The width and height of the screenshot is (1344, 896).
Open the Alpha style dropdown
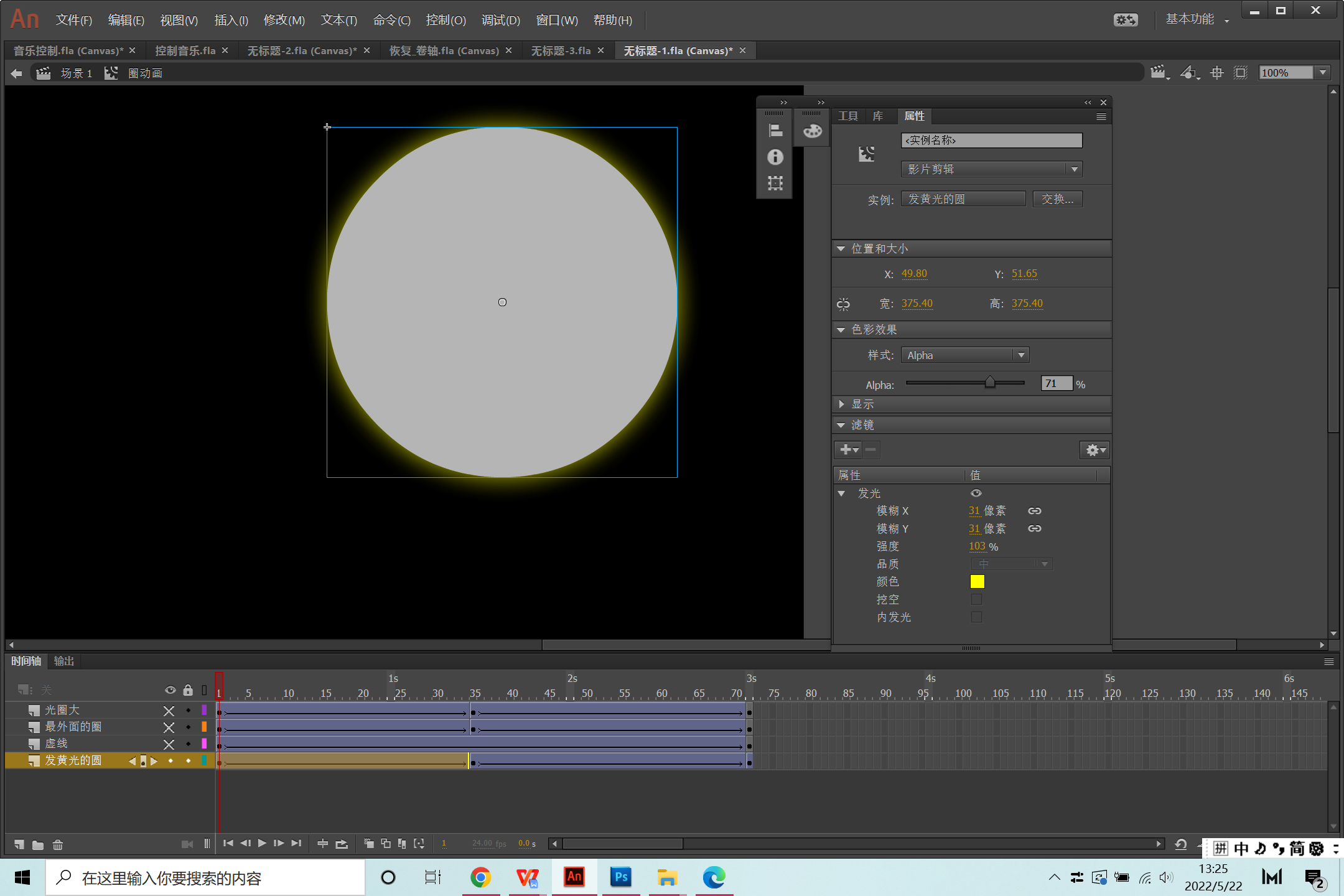click(964, 355)
